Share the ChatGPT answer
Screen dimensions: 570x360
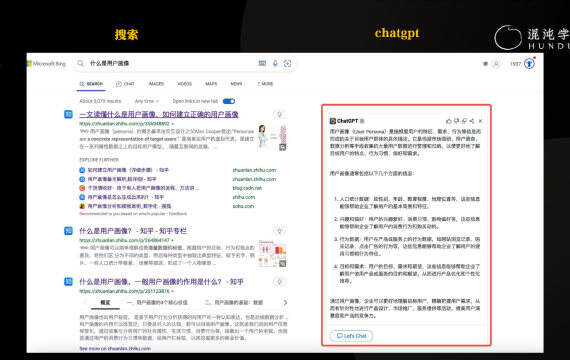472,121
